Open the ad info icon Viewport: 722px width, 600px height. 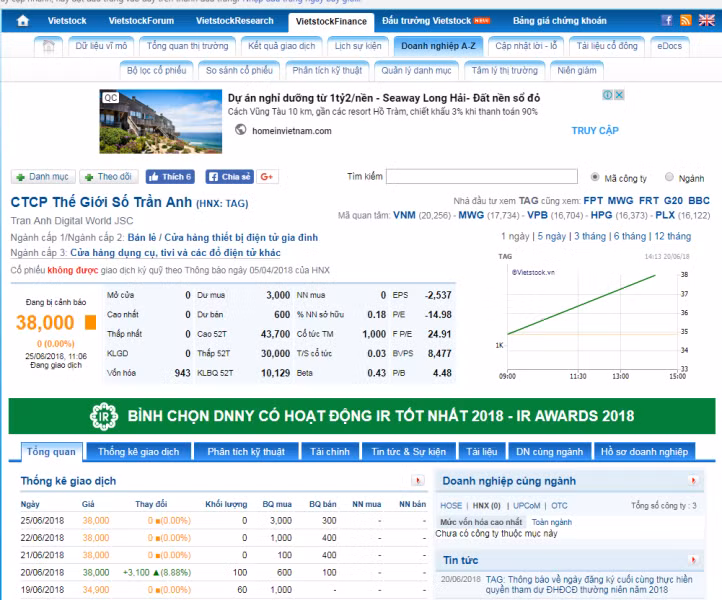pos(608,95)
